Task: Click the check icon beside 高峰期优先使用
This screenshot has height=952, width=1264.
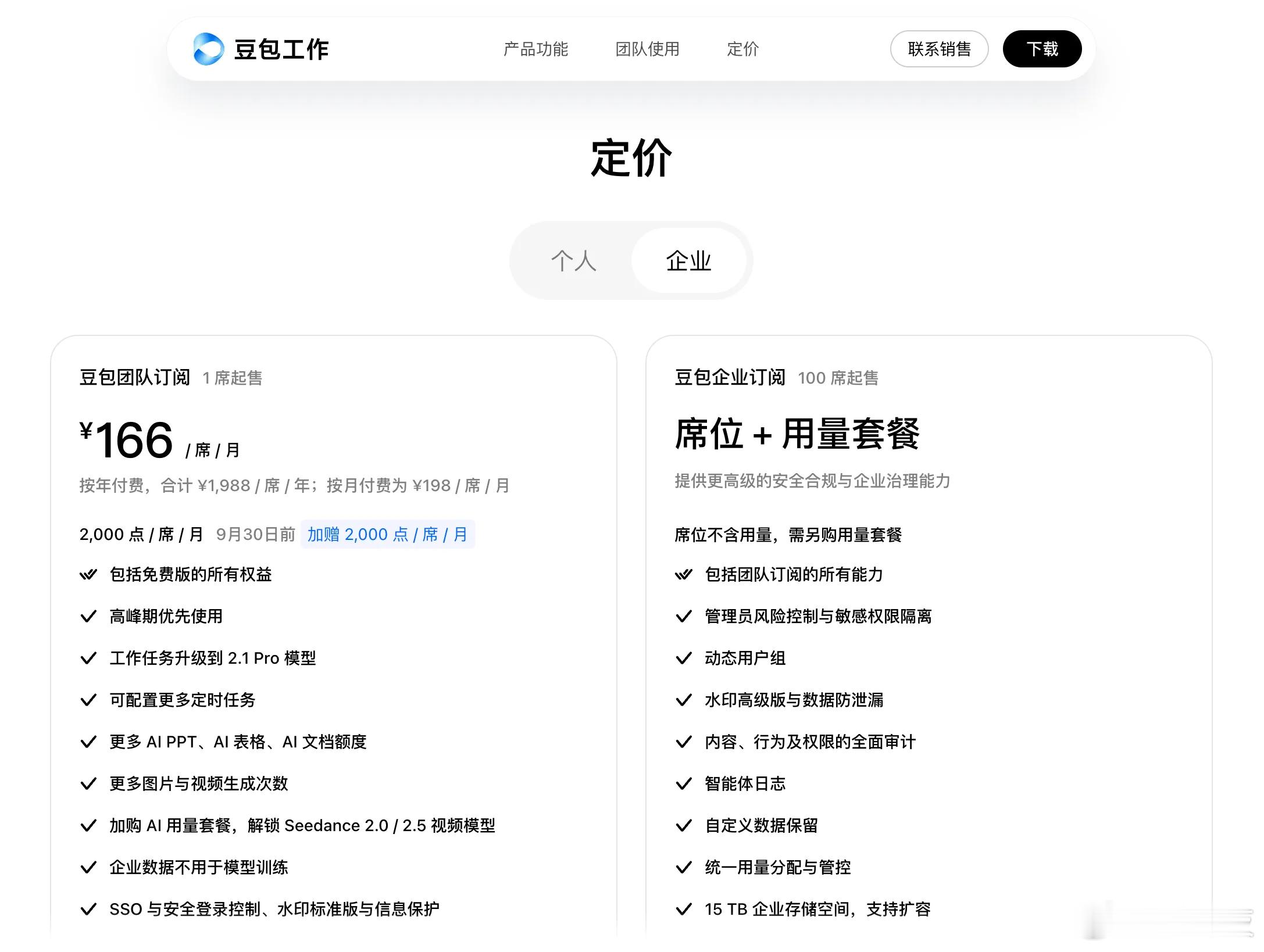Action: coord(88,617)
